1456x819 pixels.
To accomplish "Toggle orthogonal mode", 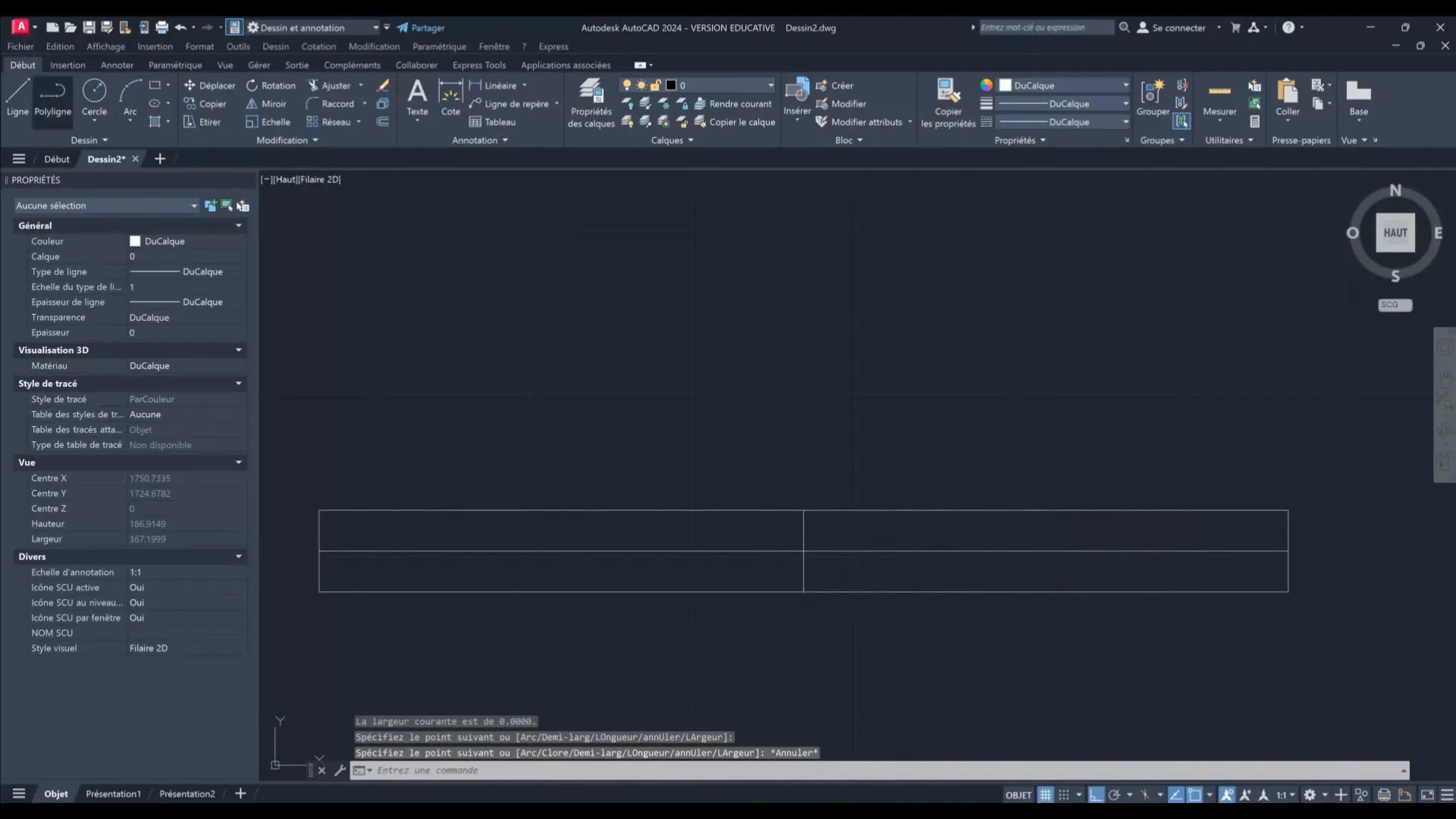I will coord(1096,795).
